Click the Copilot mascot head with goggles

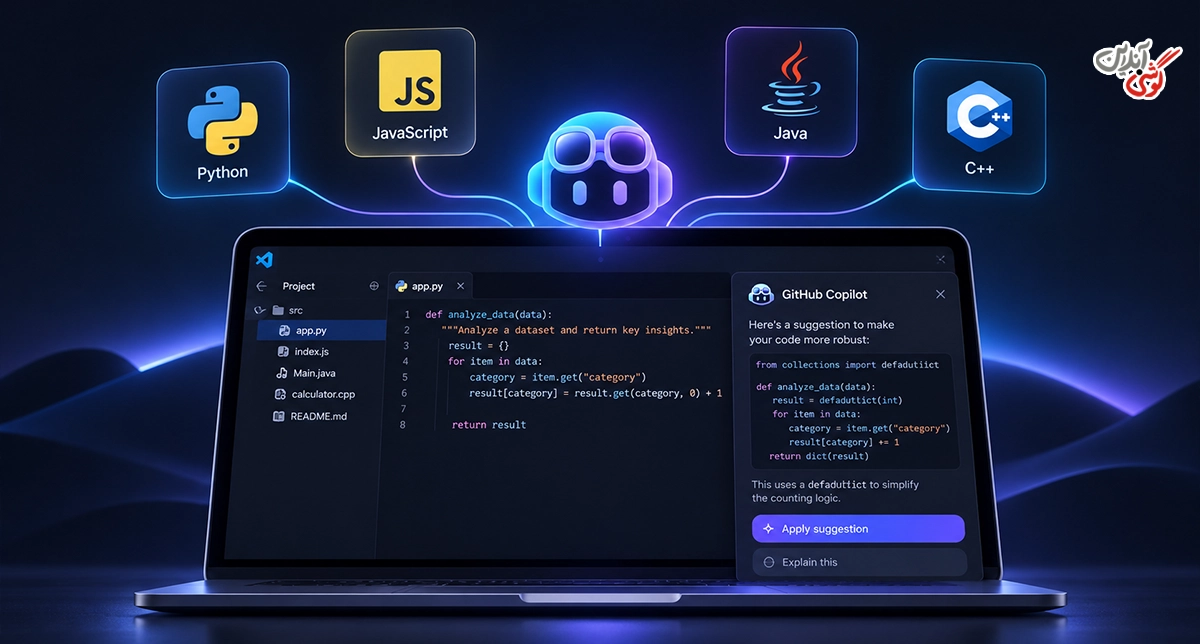[x=600, y=168]
